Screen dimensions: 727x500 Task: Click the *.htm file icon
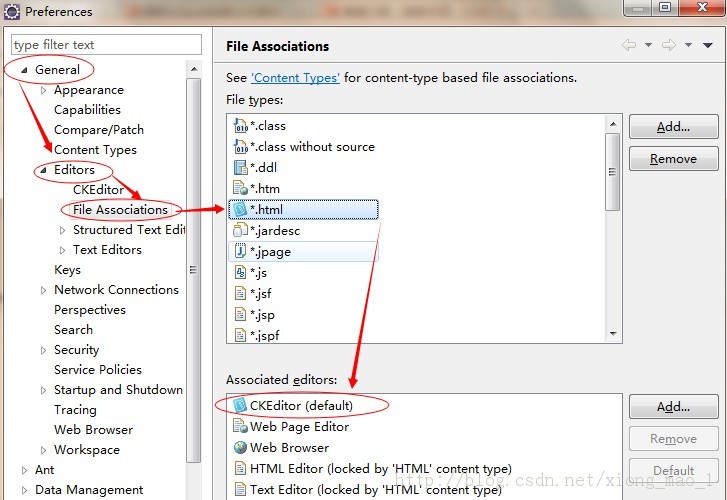click(240, 187)
